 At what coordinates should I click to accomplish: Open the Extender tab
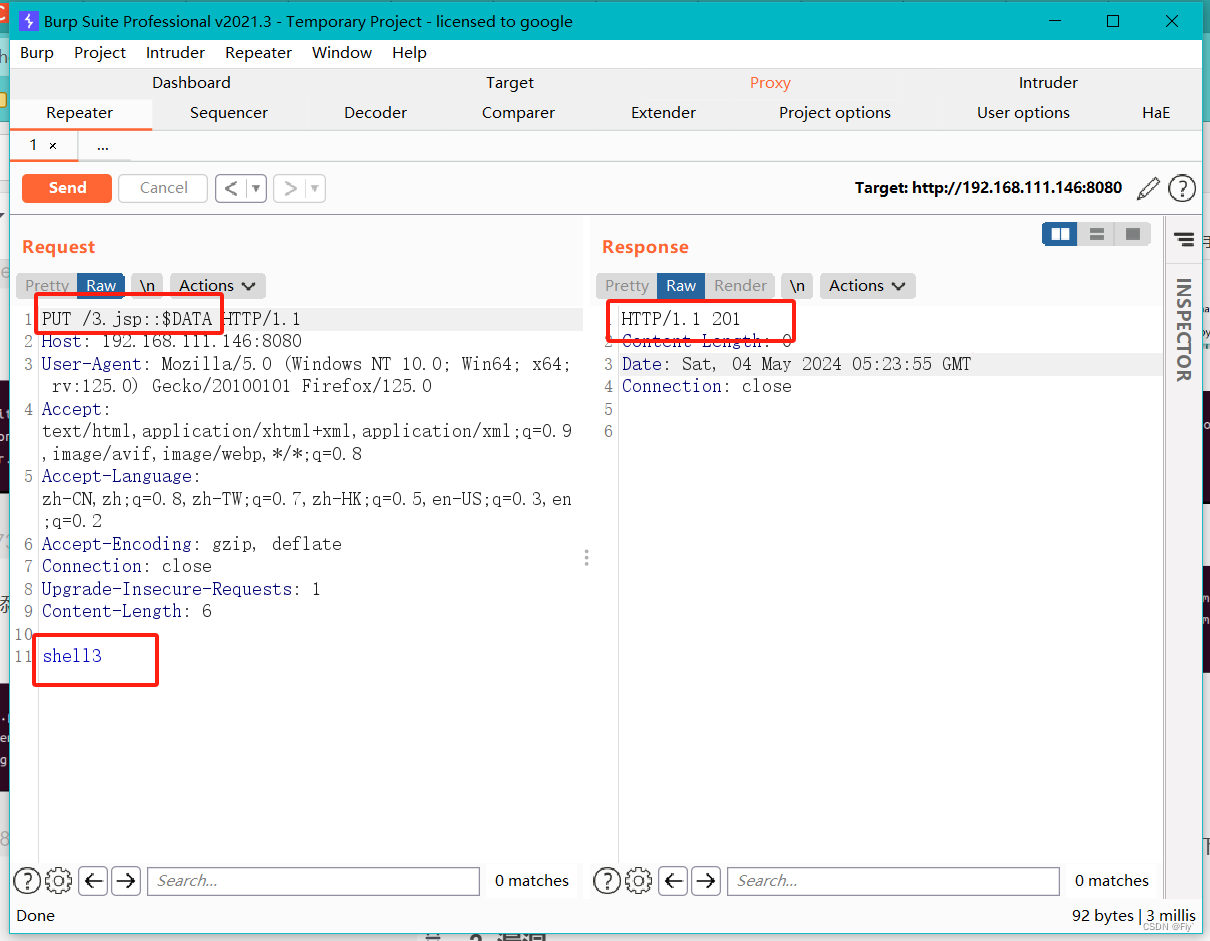663,113
